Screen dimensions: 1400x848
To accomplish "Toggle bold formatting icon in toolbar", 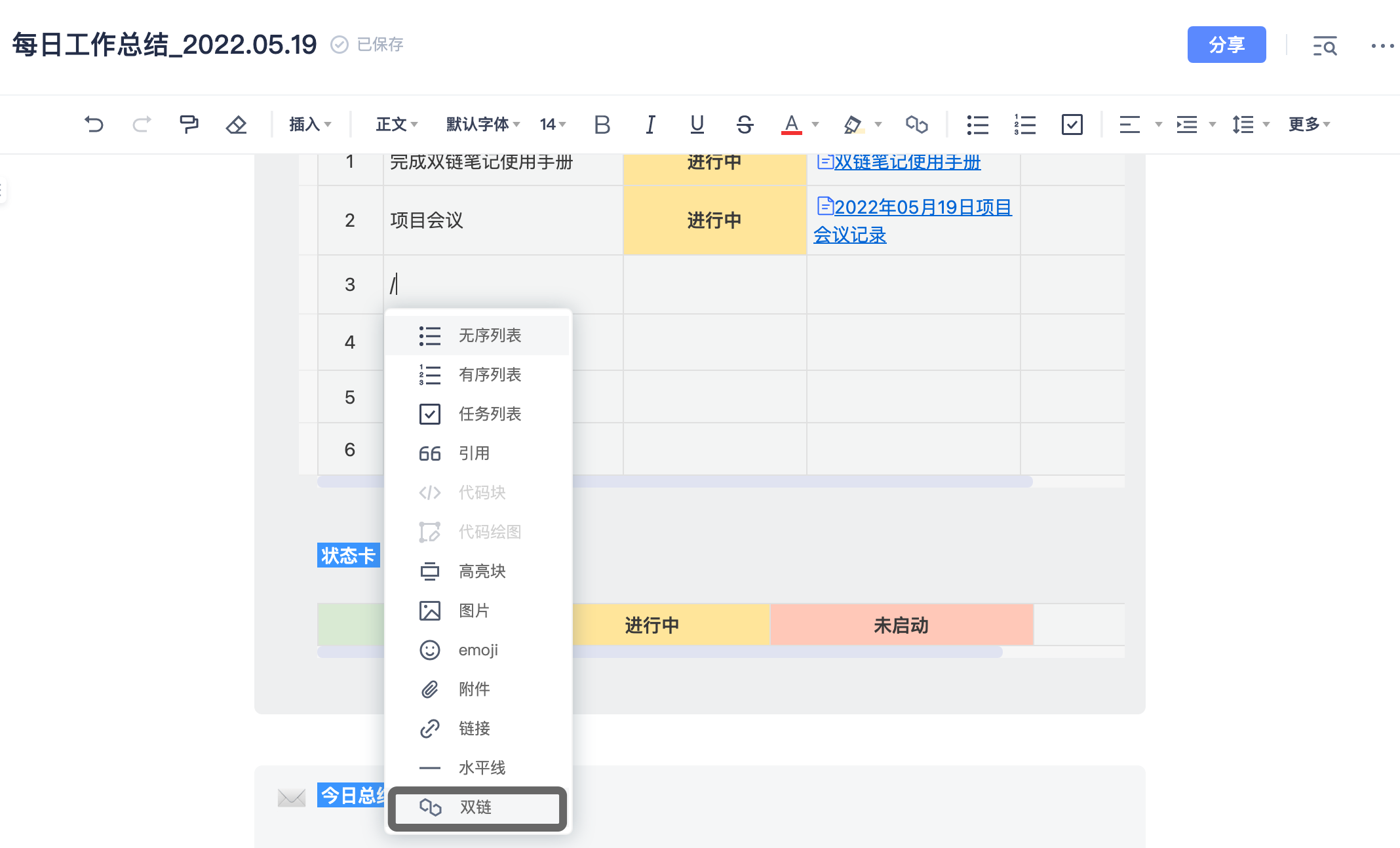I will 601,124.
